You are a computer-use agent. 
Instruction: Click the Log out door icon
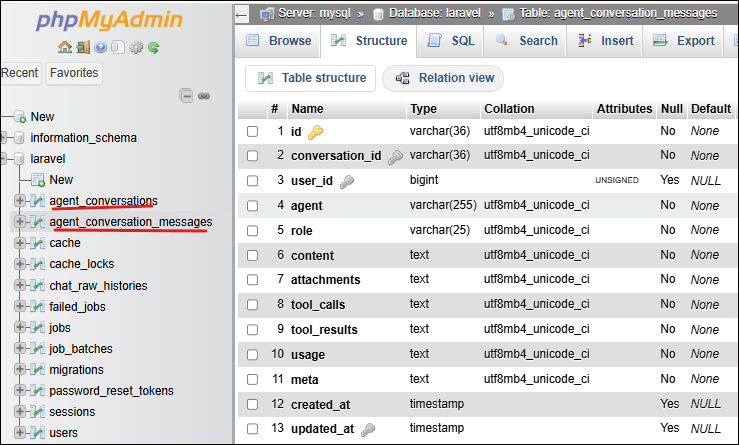point(83,47)
